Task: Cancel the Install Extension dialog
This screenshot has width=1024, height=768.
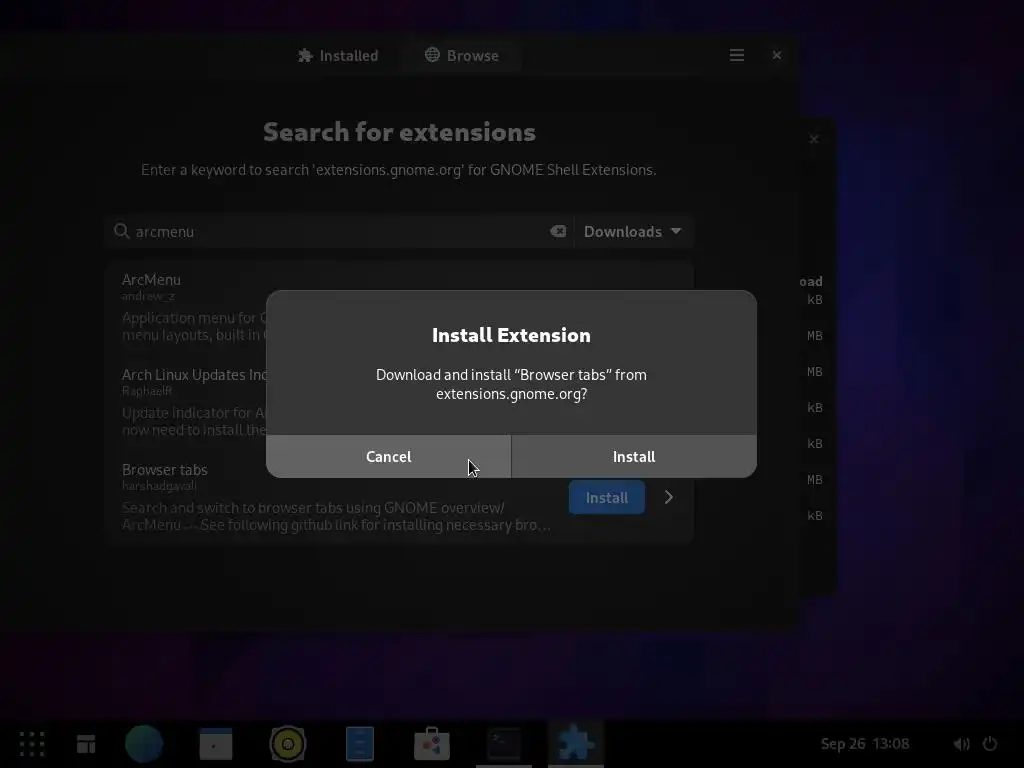Action: tap(389, 456)
